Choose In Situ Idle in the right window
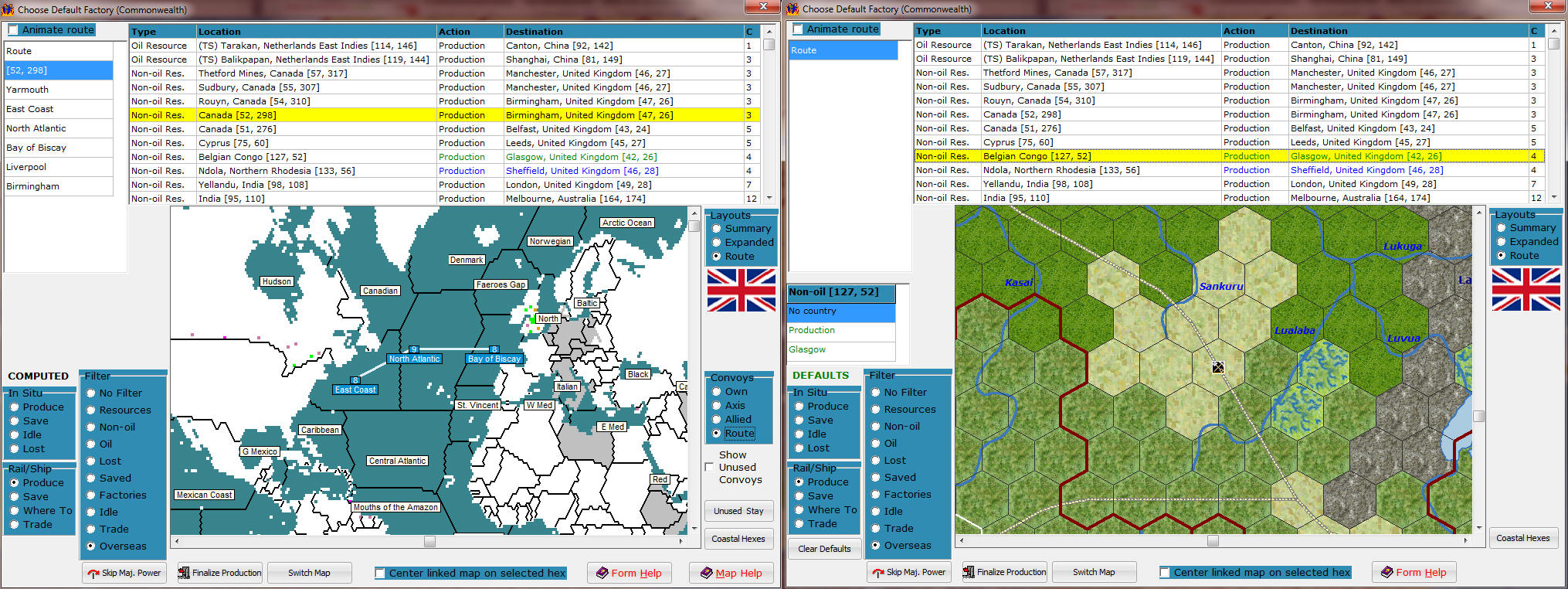This screenshot has height=589, width=1568. [799, 434]
